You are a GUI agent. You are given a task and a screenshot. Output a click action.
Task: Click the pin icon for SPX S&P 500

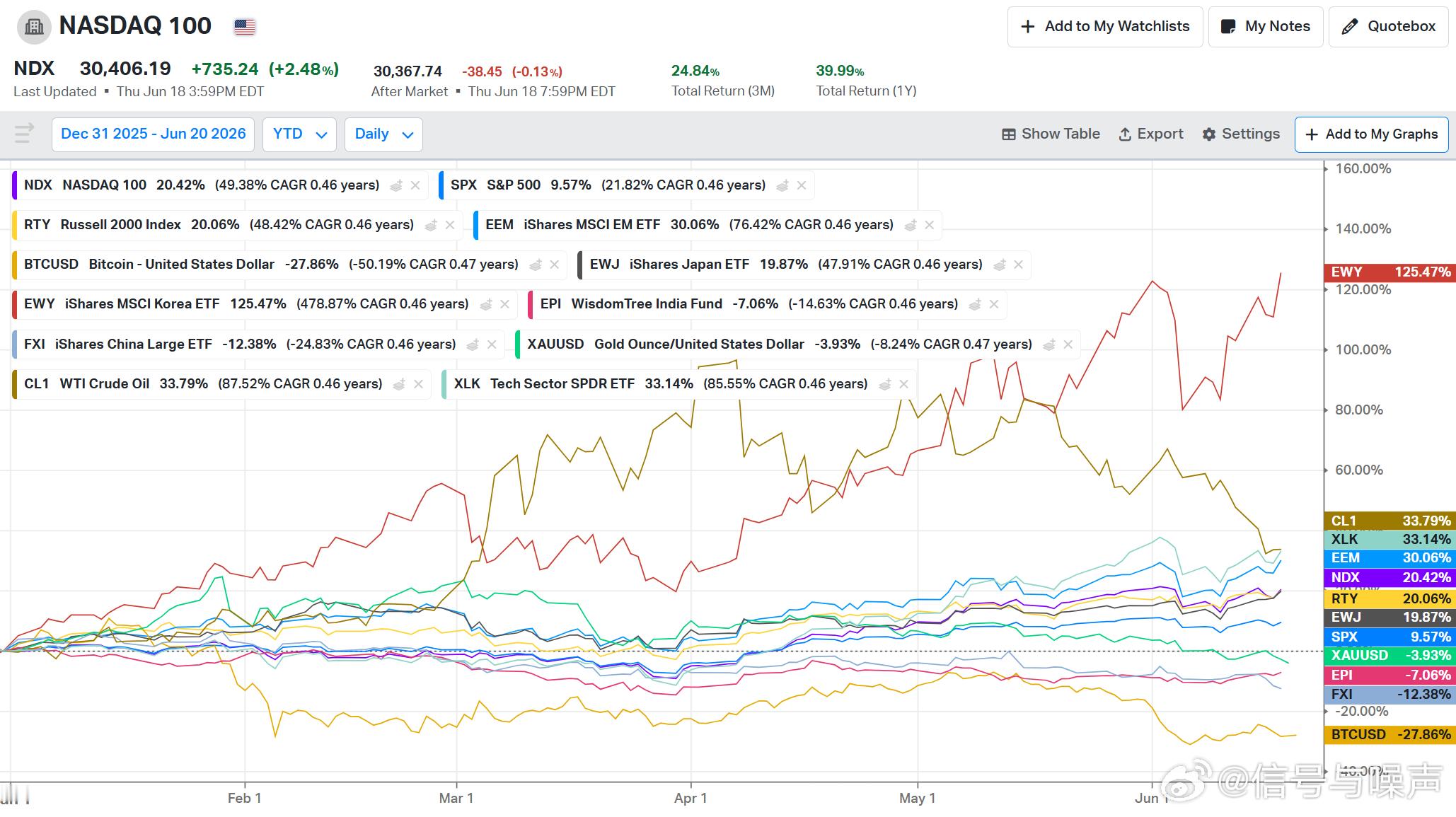pos(782,185)
